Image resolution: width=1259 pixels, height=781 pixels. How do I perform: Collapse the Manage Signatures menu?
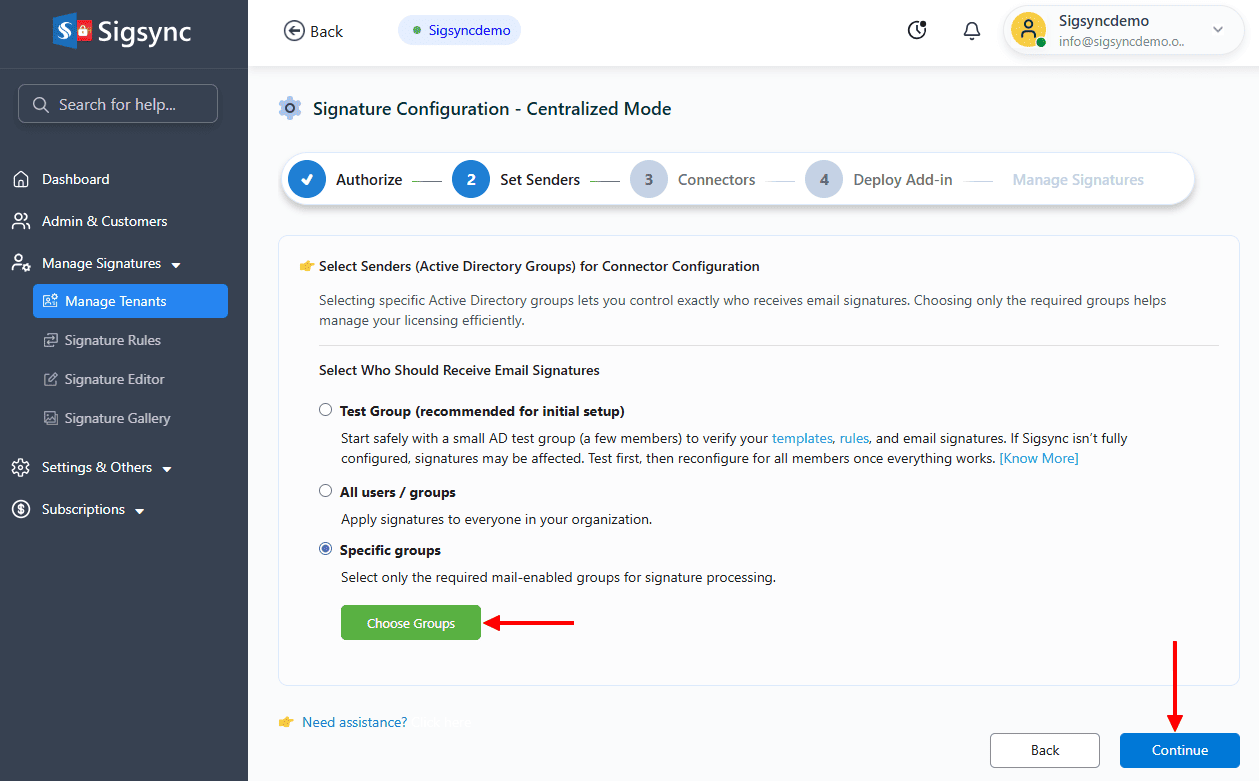[176, 265]
